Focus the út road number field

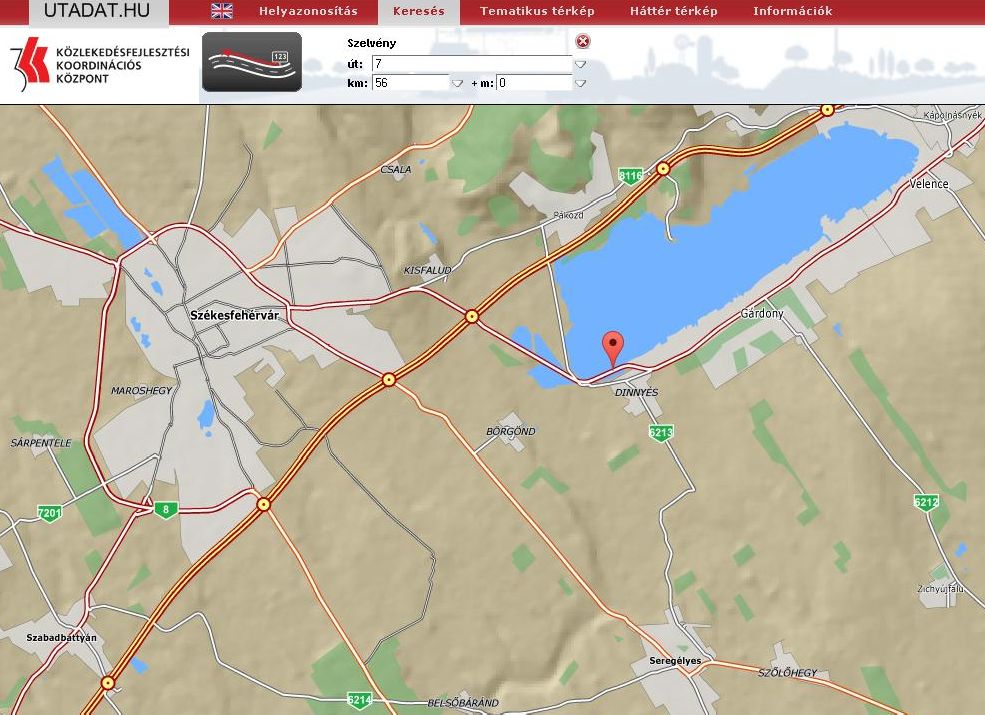[x=470, y=64]
